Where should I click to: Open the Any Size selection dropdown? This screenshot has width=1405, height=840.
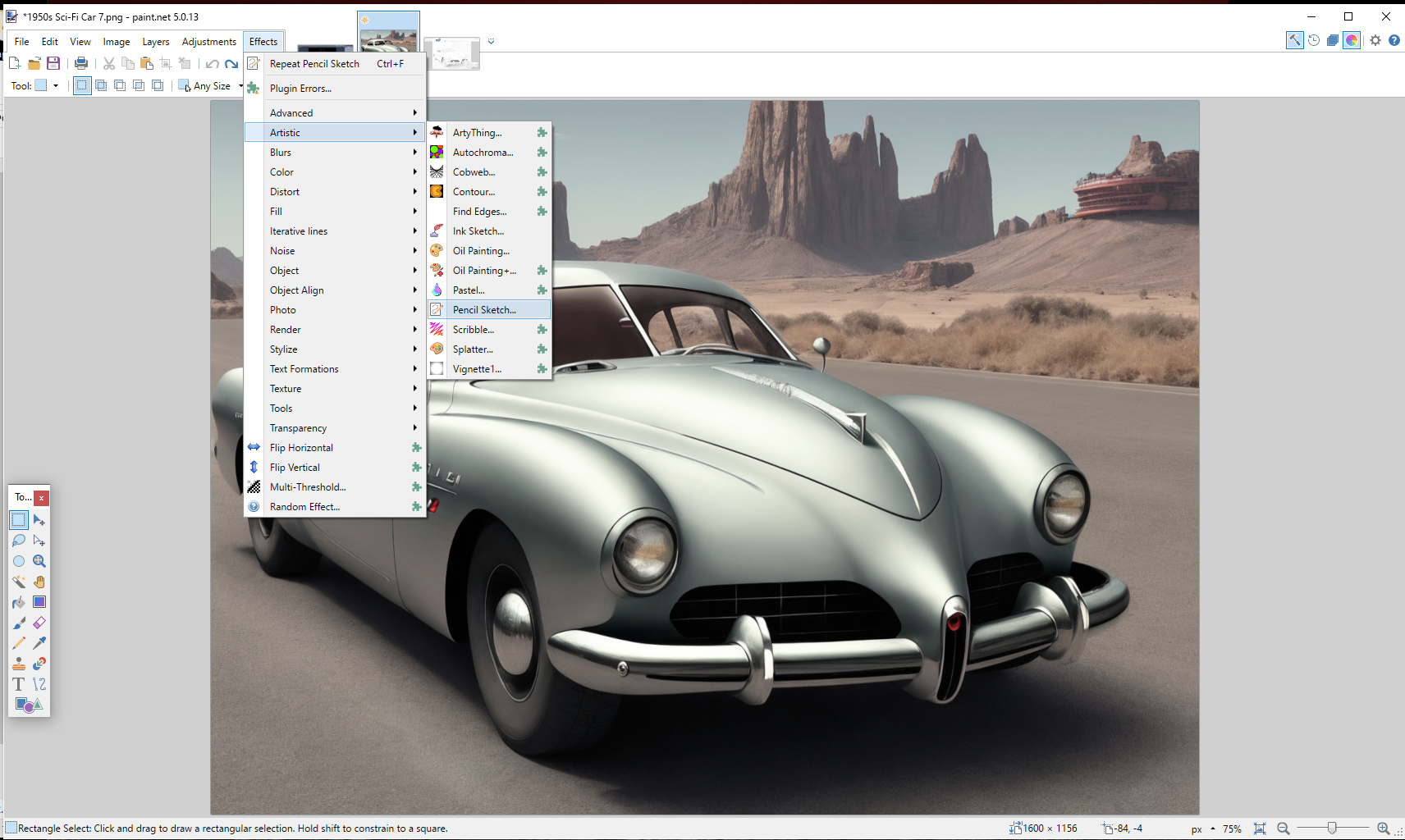pos(212,85)
